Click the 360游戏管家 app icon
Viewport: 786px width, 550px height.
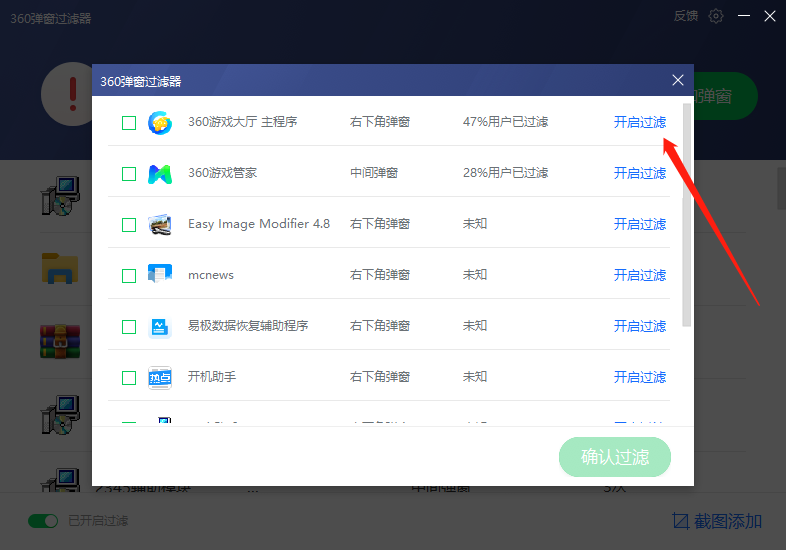click(160, 173)
